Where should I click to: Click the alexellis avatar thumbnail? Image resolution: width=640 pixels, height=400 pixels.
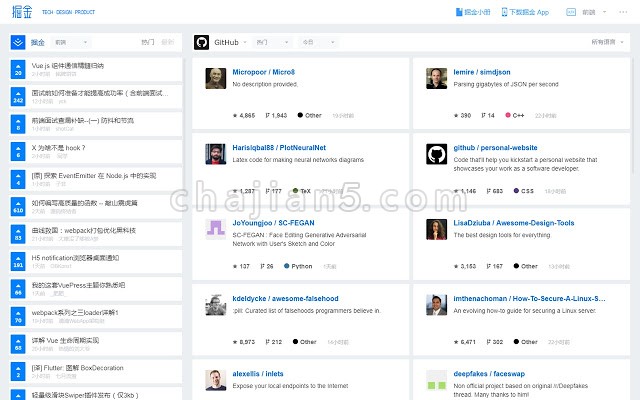click(216, 380)
